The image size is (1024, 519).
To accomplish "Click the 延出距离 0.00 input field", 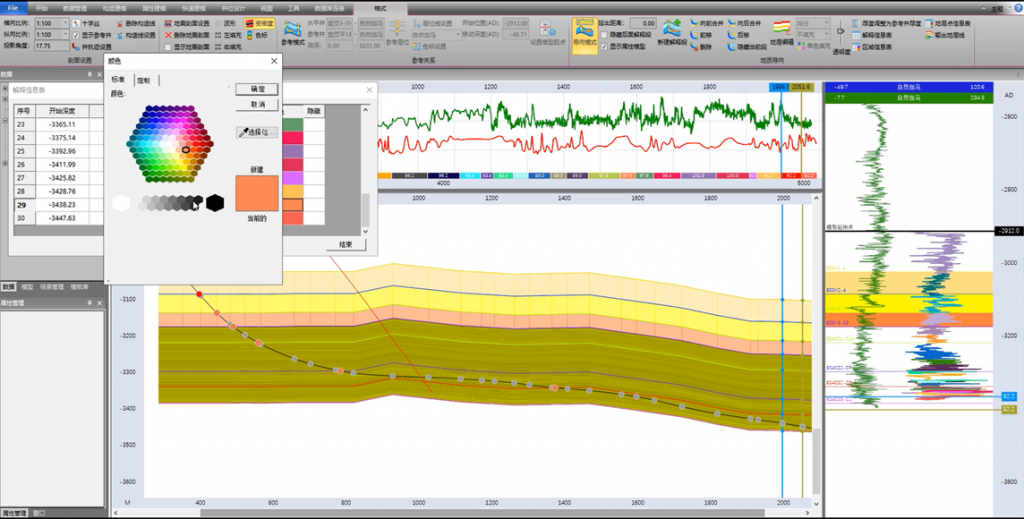I will coord(643,24).
